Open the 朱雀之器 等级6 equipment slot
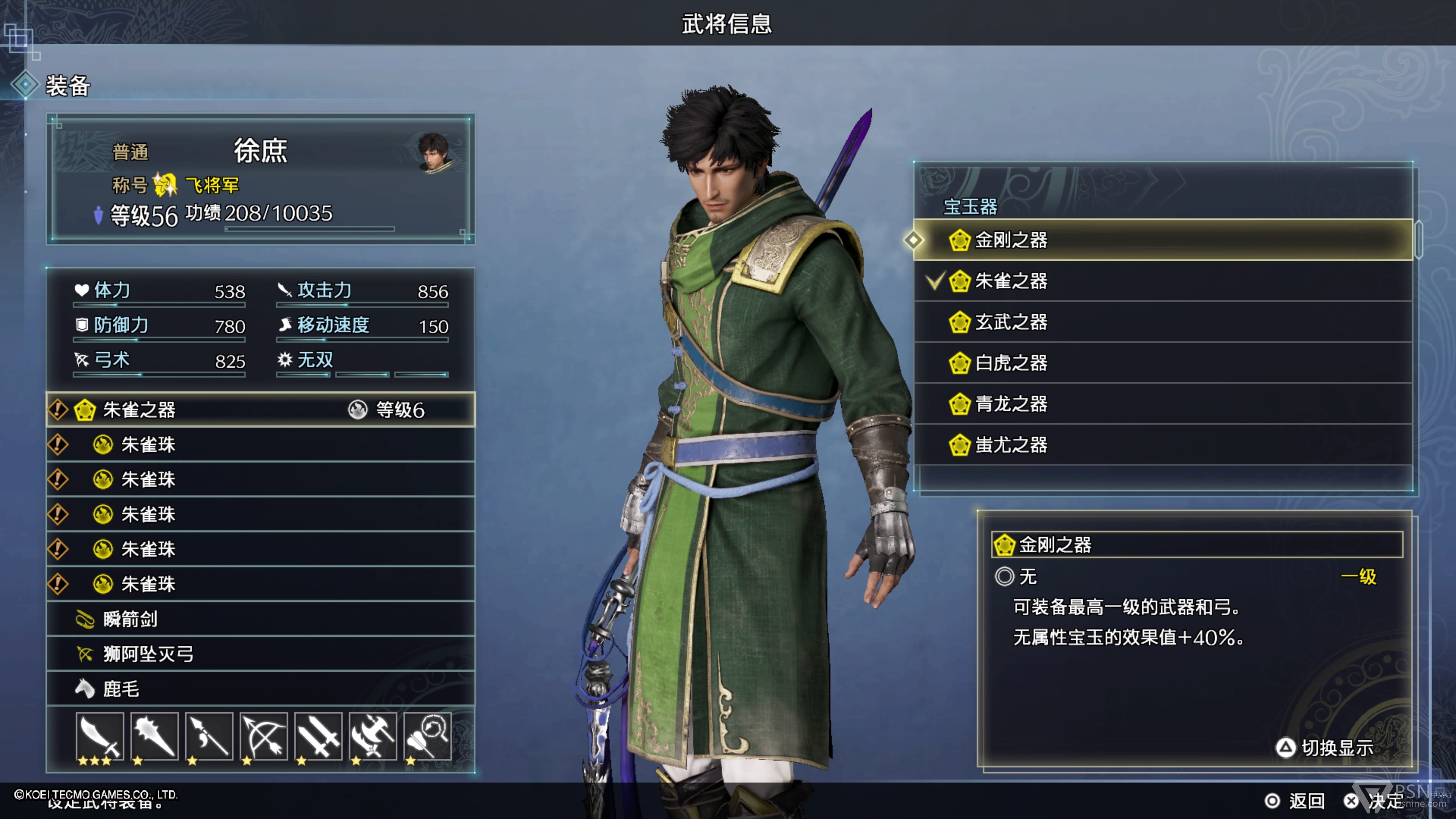This screenshot has height=819, width=1456. pos(260,410)
